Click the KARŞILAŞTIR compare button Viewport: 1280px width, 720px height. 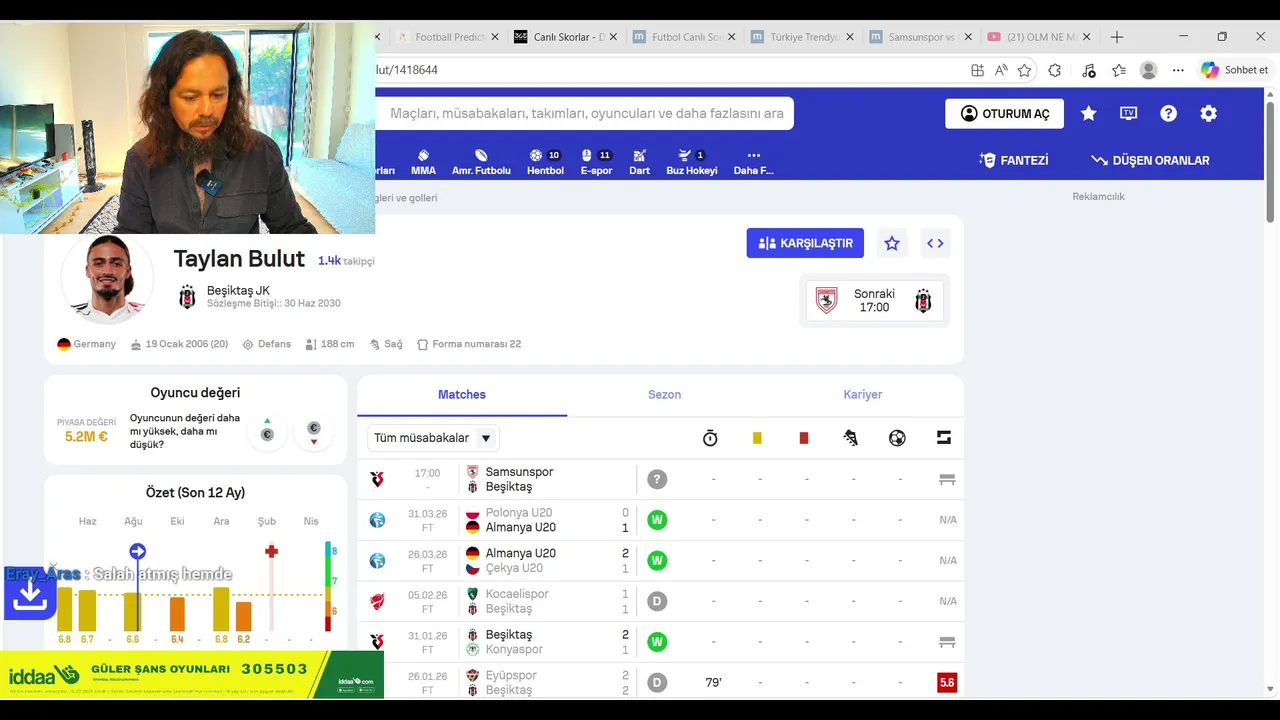click(x=805, y=243)
